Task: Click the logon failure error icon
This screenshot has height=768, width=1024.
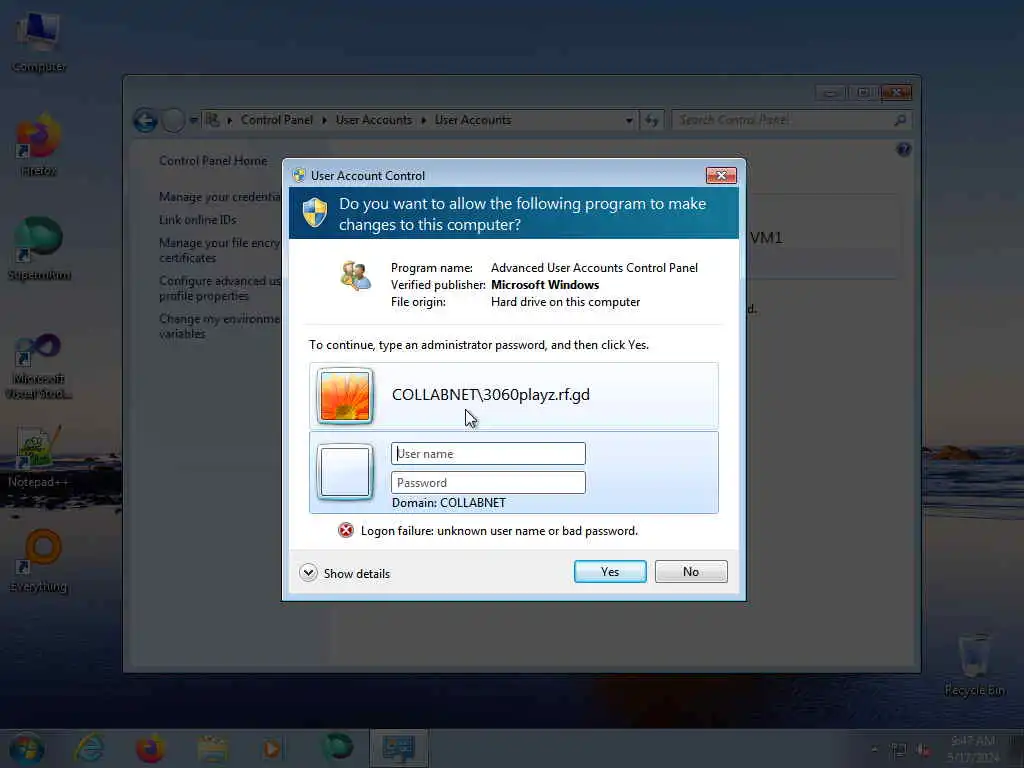Action: click(345, 530)
